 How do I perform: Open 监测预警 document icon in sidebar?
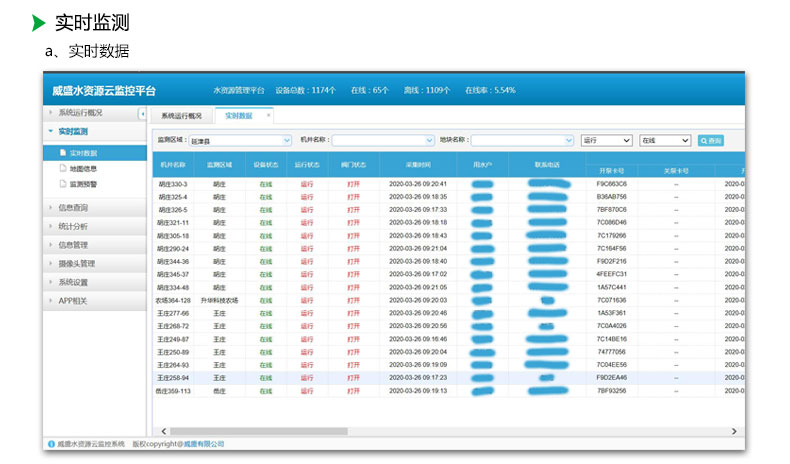coord(62,184)
